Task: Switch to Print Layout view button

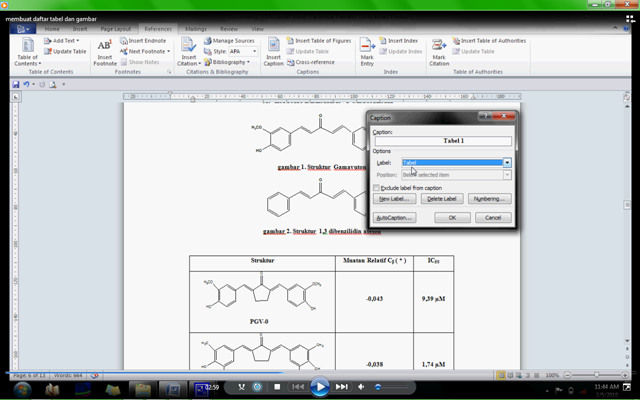Action: 500,375
